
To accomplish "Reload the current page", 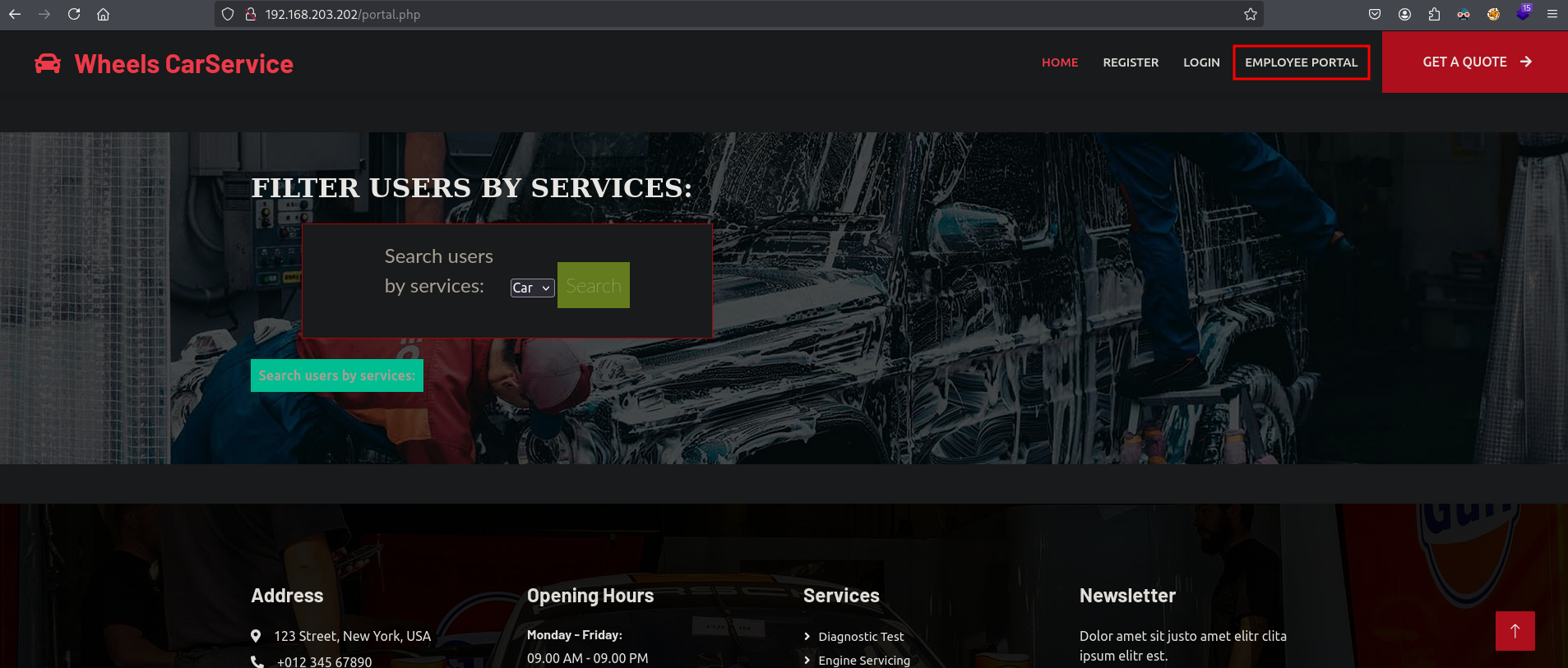I will (x=74, y=14).
